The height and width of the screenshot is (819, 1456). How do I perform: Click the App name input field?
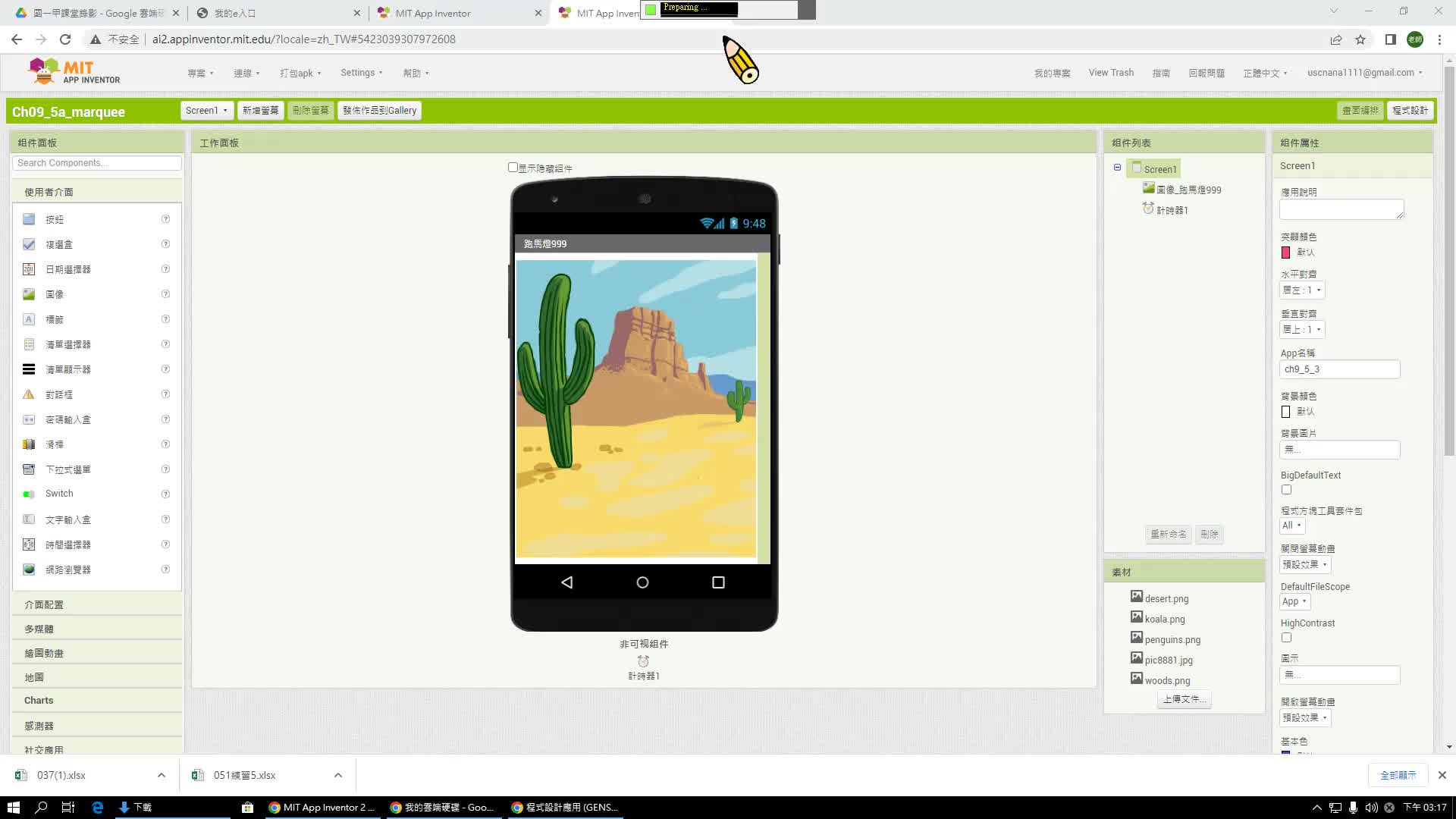(1339, 369)
